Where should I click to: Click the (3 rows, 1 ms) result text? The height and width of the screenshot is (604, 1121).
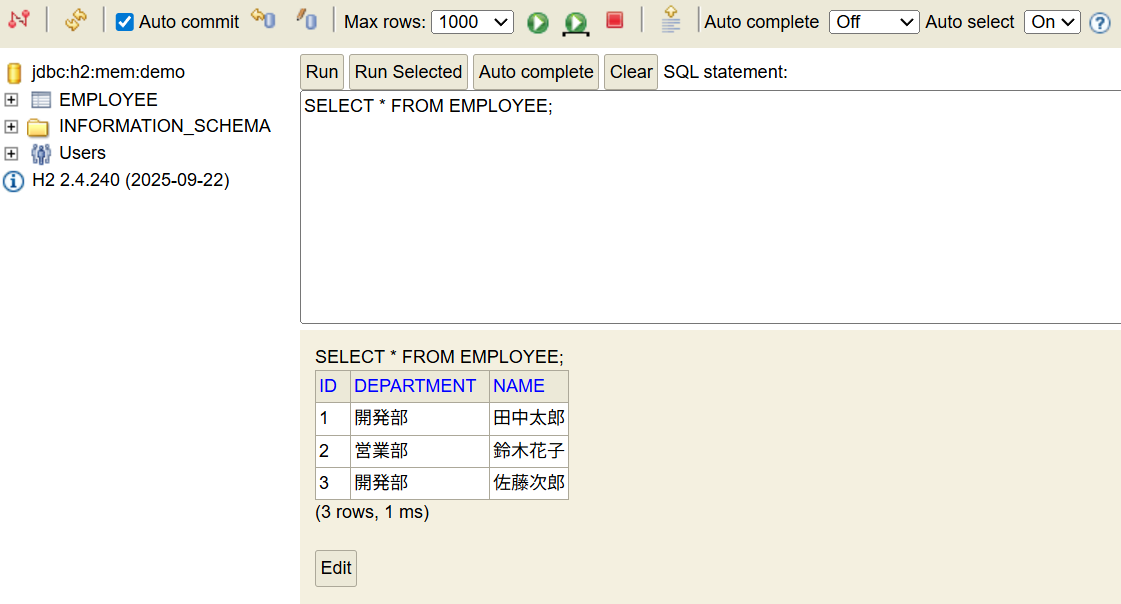(372, 512)
